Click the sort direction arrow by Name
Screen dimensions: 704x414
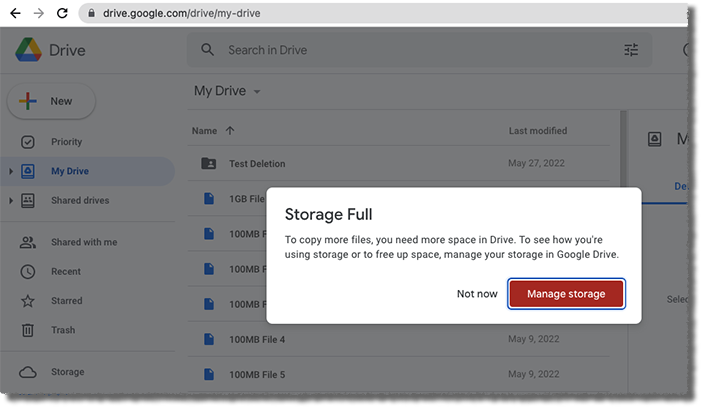click(231, 131)
